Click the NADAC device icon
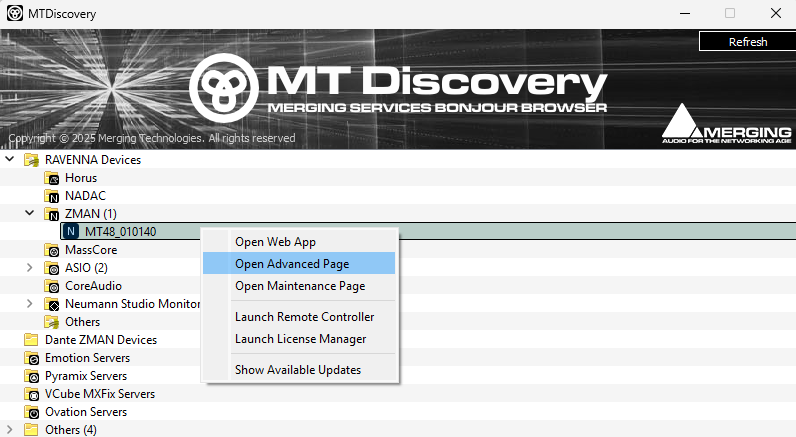The height and width of the screenshot is (437, 796). (x=52, y=196)
